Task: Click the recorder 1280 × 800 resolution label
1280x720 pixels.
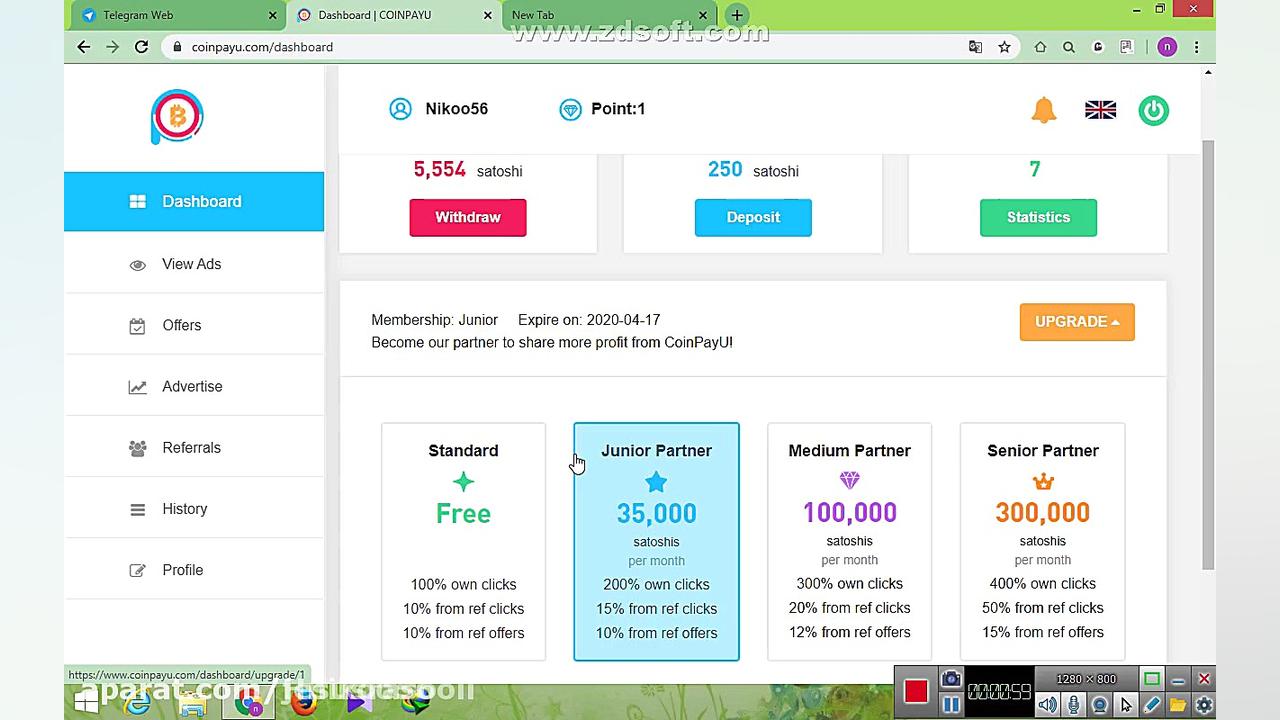Action: coord(1086,679)
